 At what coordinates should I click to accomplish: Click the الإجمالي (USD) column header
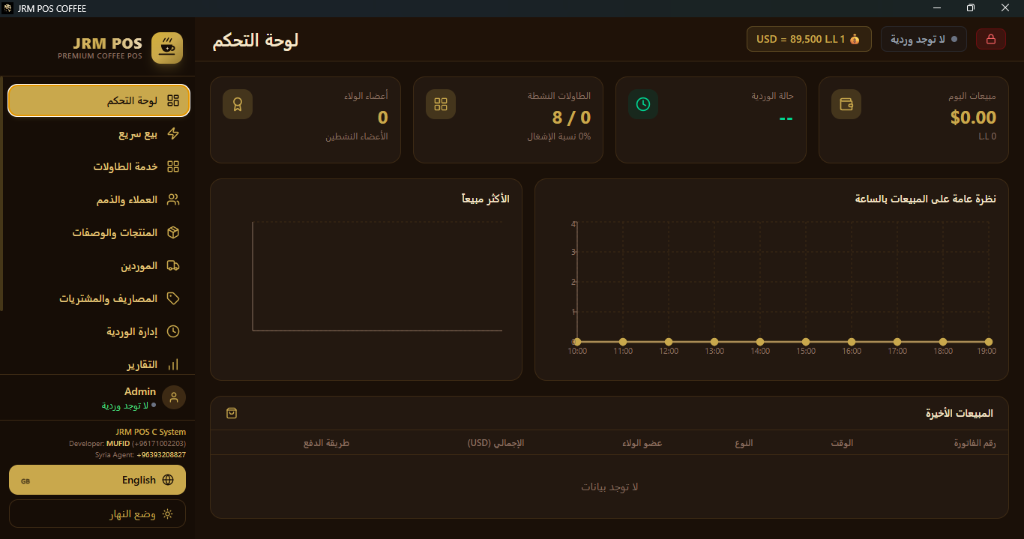click(496, 443)
